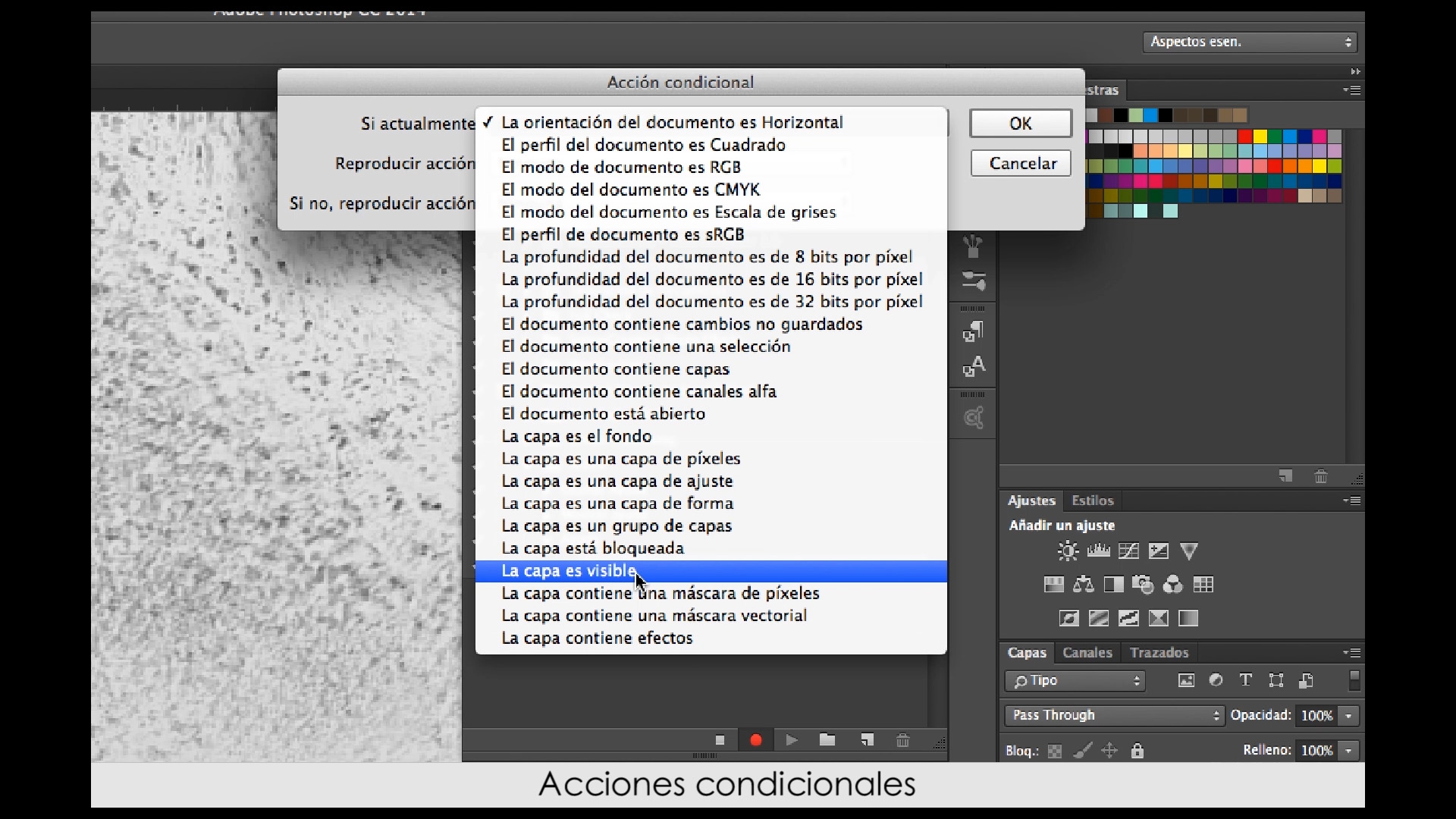Click the play action triangle button
This screenshot has height=819, width=1456.
click(792, 740)
